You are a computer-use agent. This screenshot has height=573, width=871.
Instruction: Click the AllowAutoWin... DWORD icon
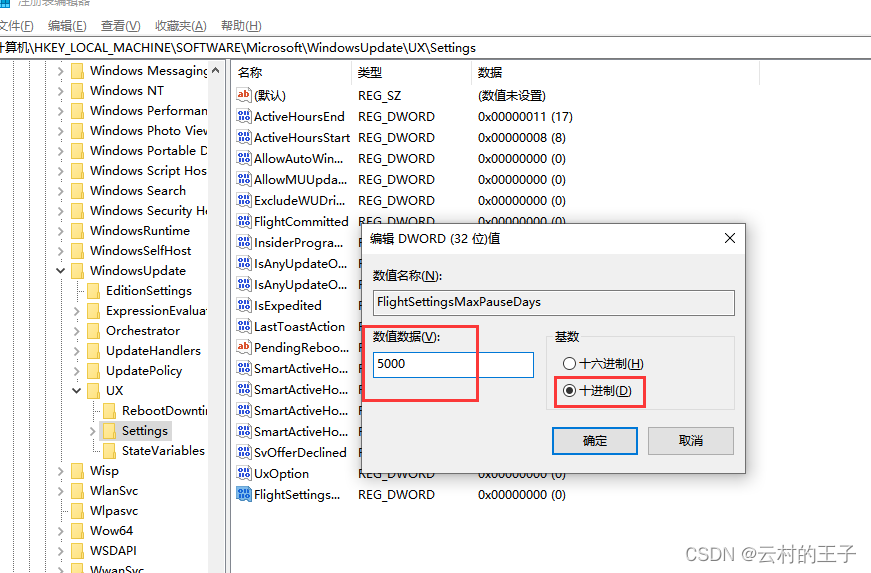tap(244, 158)
